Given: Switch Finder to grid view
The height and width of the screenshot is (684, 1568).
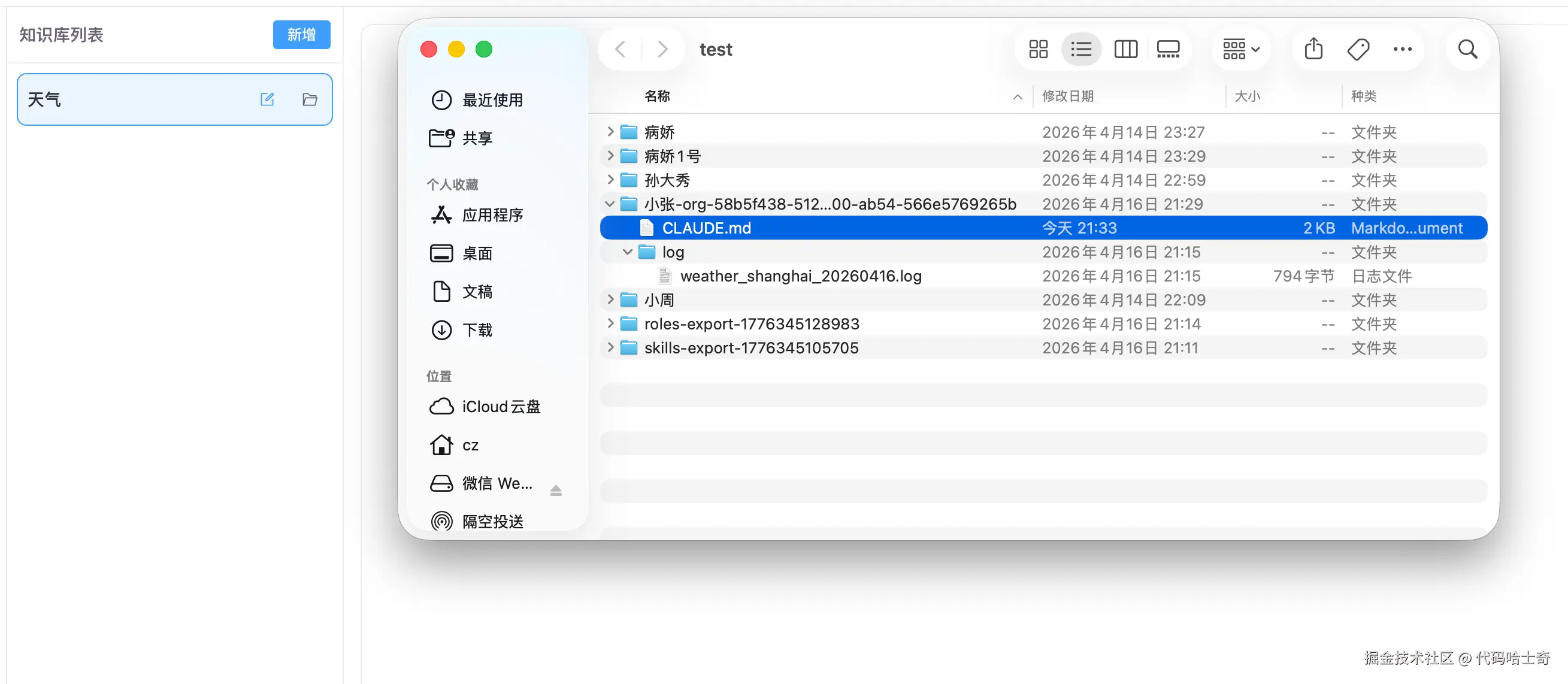Looking at the screenshot, I should coord(1037,49).
